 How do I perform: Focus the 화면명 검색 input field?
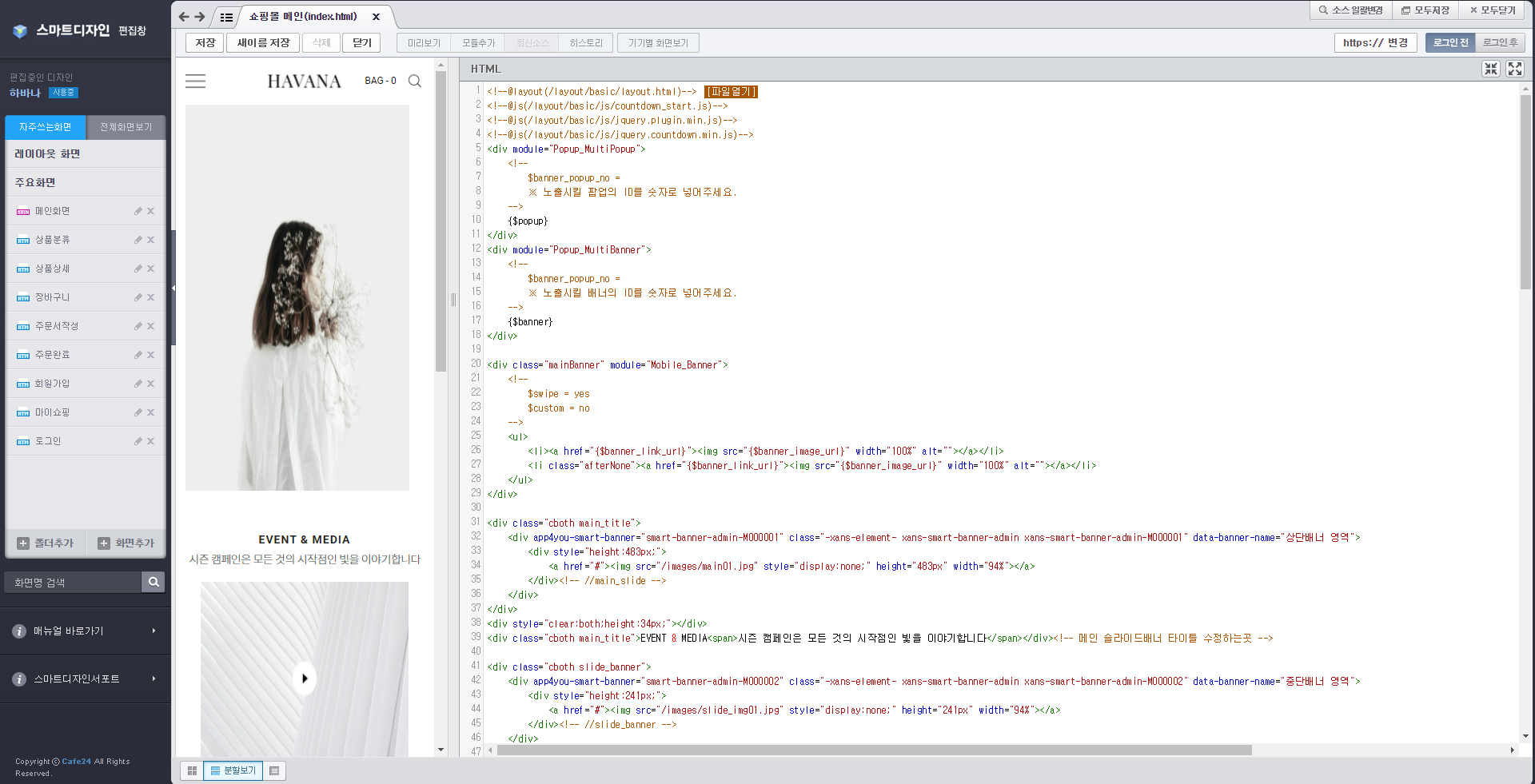pos(73,583)
